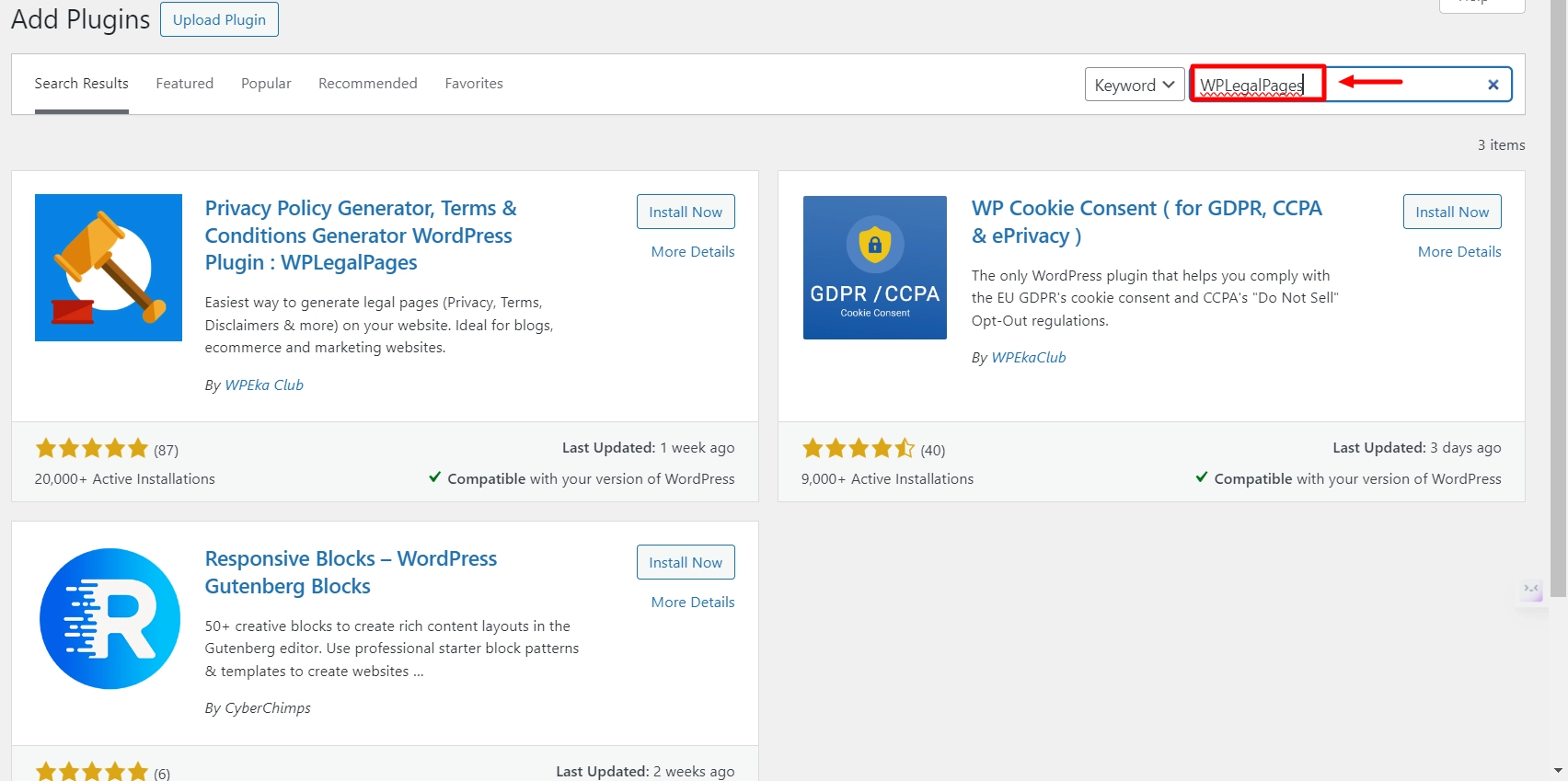Click the (40) ratings count
The width and height of the screenshot is (1568, 781).
coord(933,450)
